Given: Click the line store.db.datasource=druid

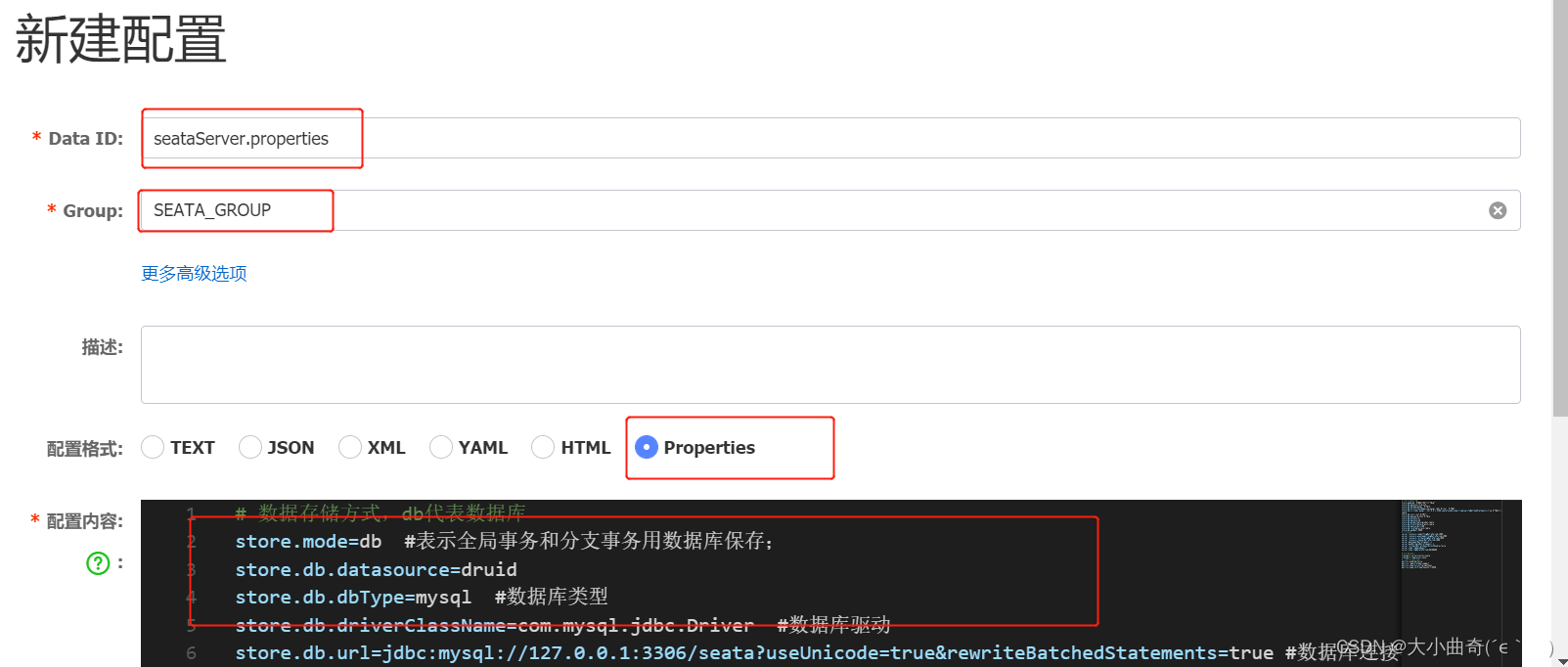Looking at the screenshot, I should pos(376,569).
